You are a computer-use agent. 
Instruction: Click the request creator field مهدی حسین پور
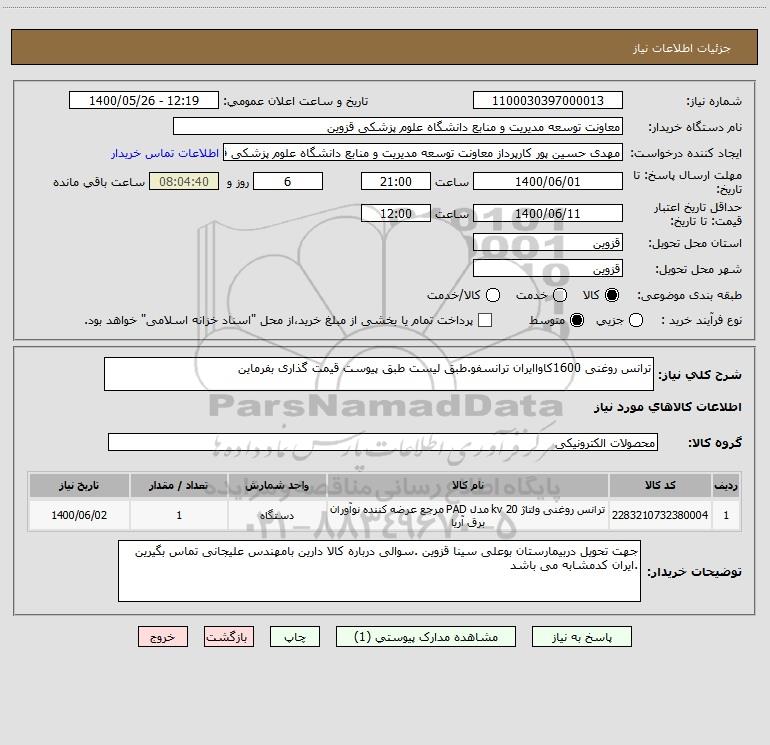point(423,152)
